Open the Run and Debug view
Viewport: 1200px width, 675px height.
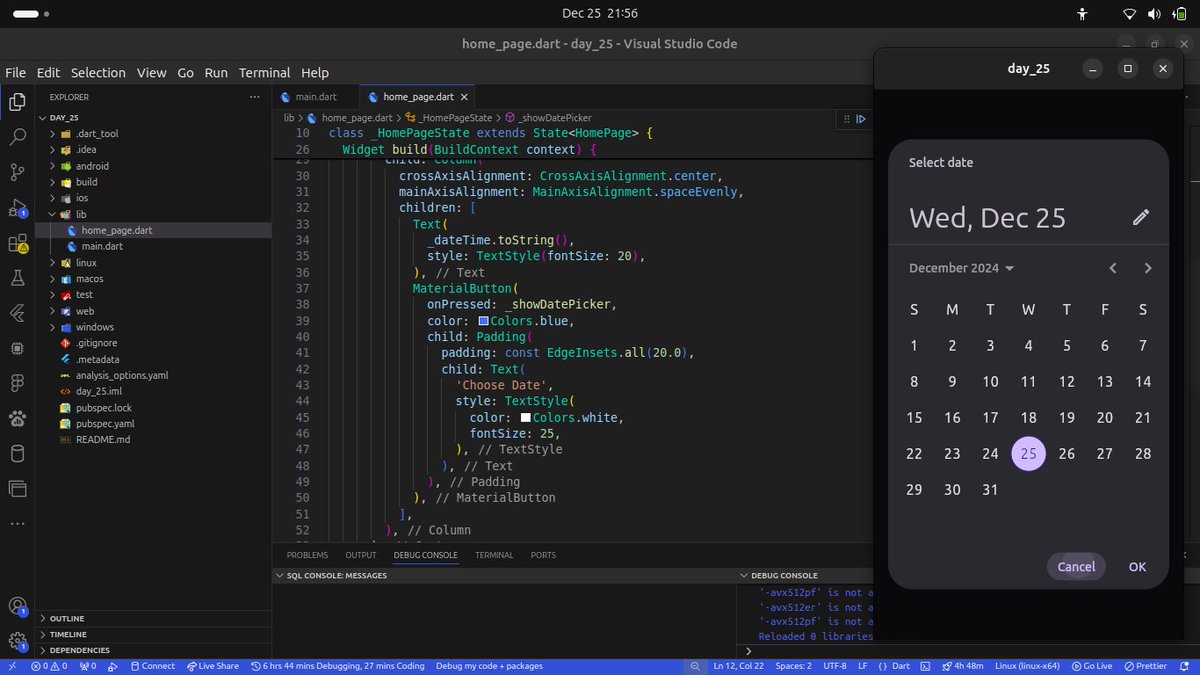[x=17, y=208]
